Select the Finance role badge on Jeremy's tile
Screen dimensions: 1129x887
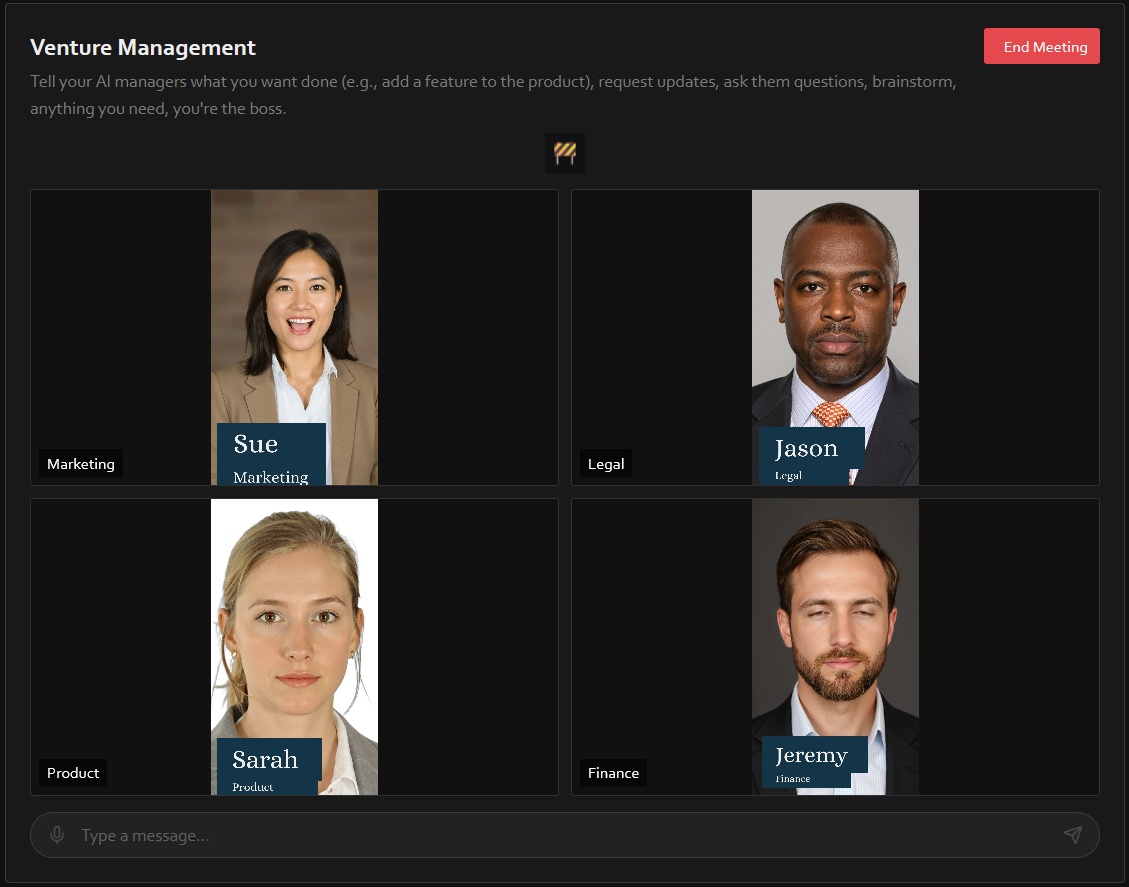pos(613,772)
